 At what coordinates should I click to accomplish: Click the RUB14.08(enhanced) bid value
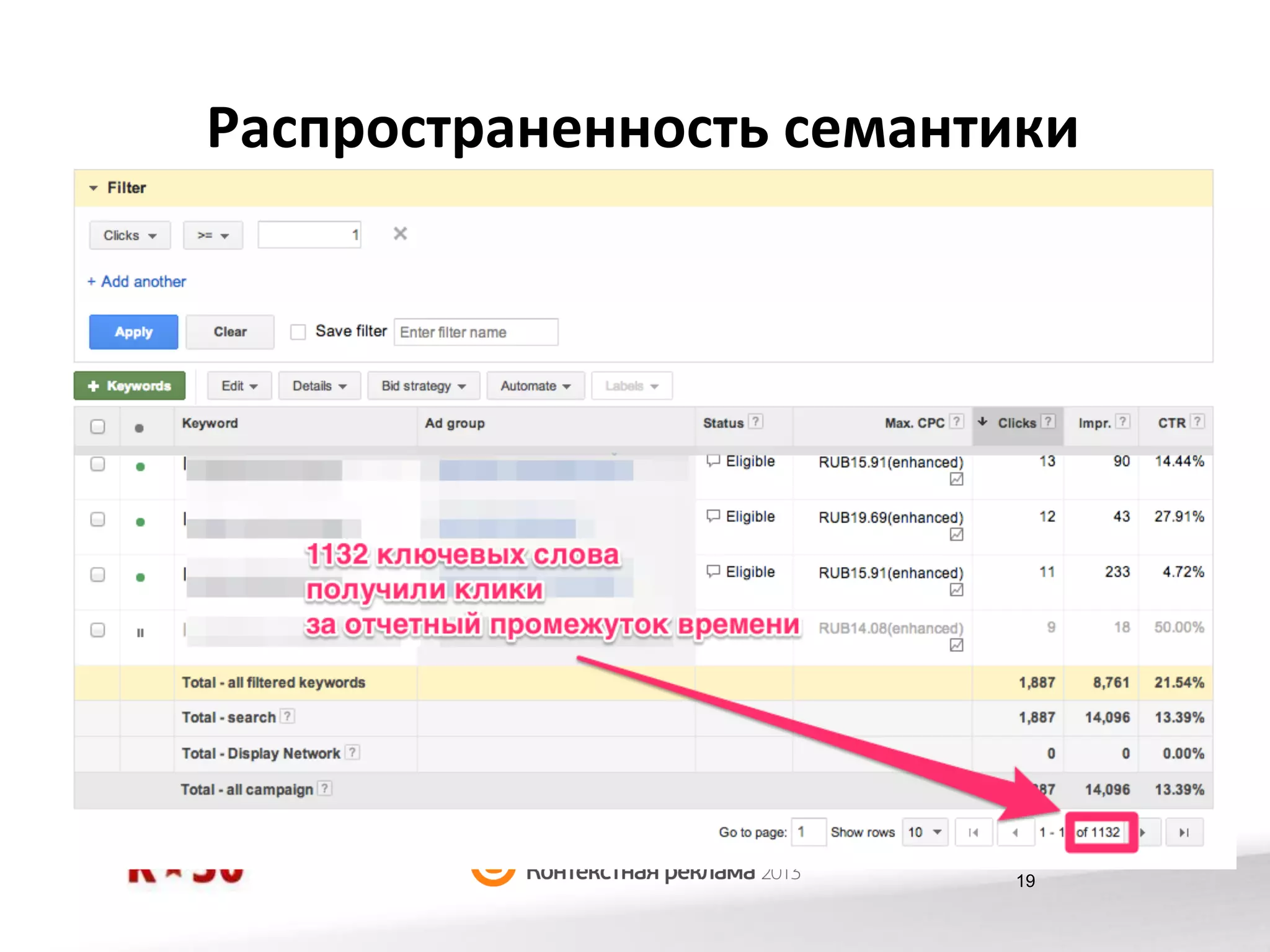point(891,628)
